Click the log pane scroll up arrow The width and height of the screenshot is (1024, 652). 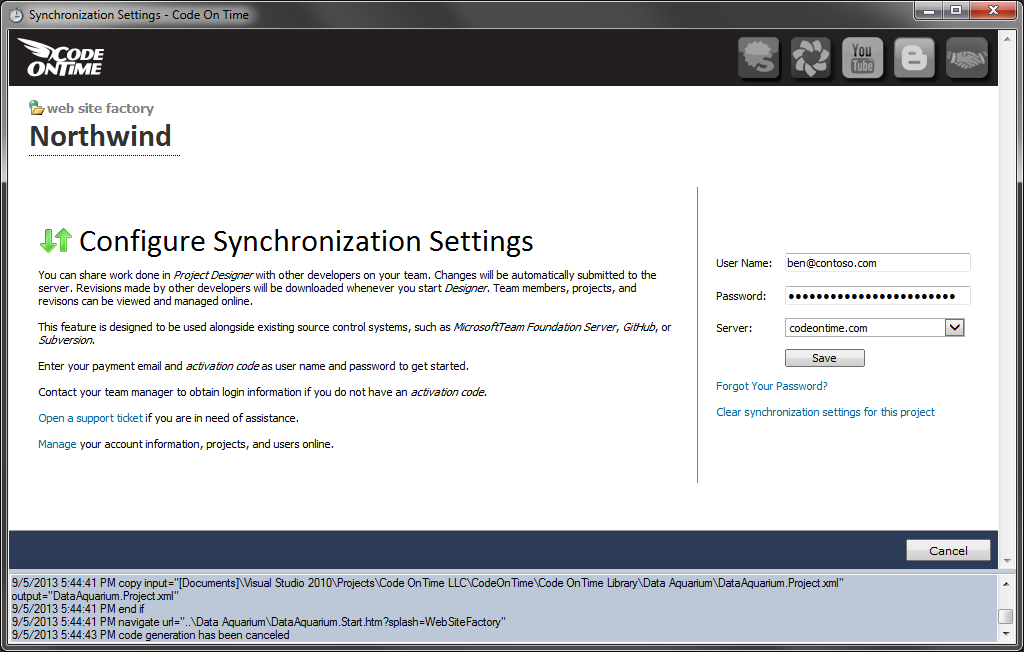[x=1005, y=583]
